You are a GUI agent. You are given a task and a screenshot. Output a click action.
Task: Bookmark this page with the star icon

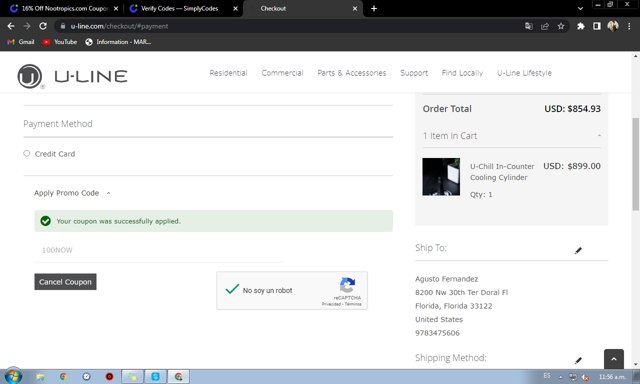[x=561, y=26]
